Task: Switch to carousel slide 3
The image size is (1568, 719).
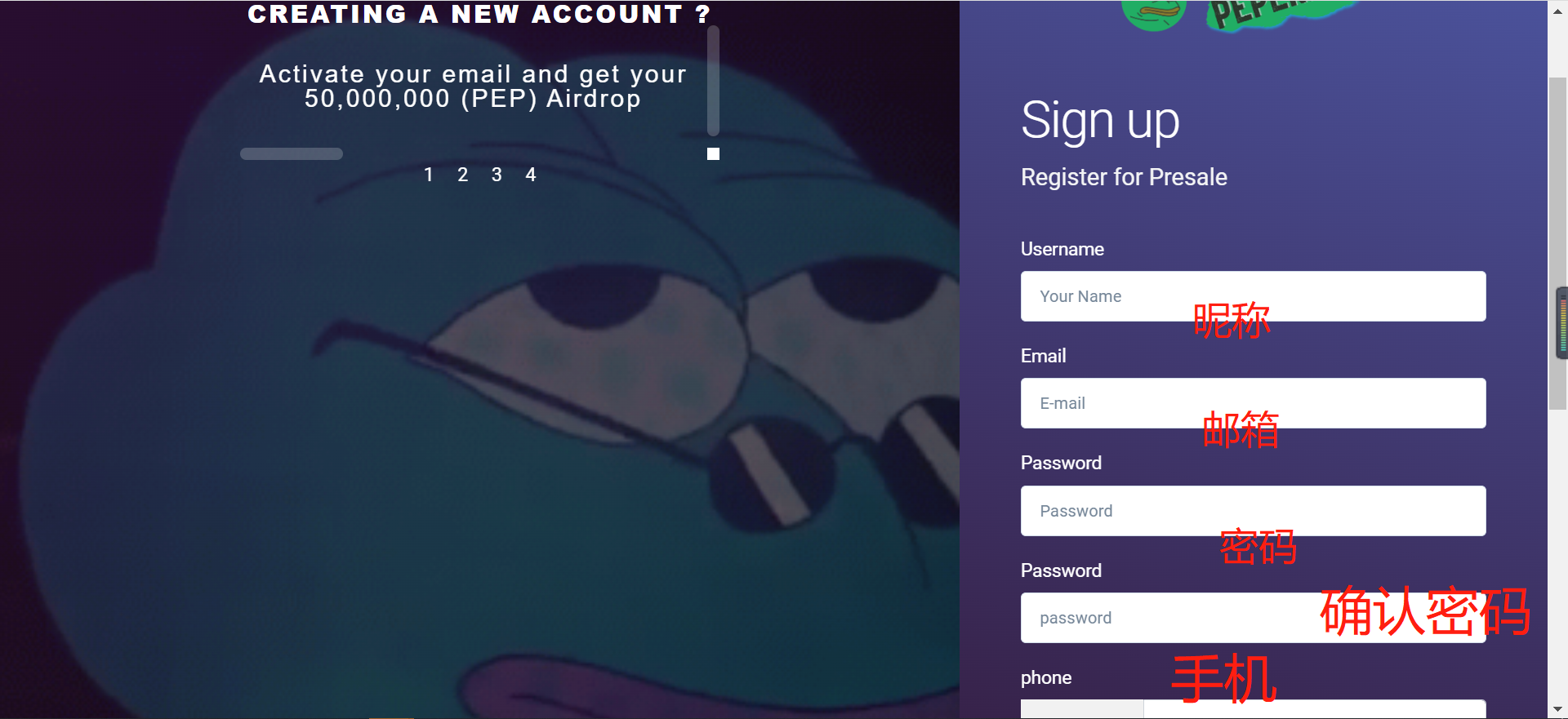Action: pos(497,175)
